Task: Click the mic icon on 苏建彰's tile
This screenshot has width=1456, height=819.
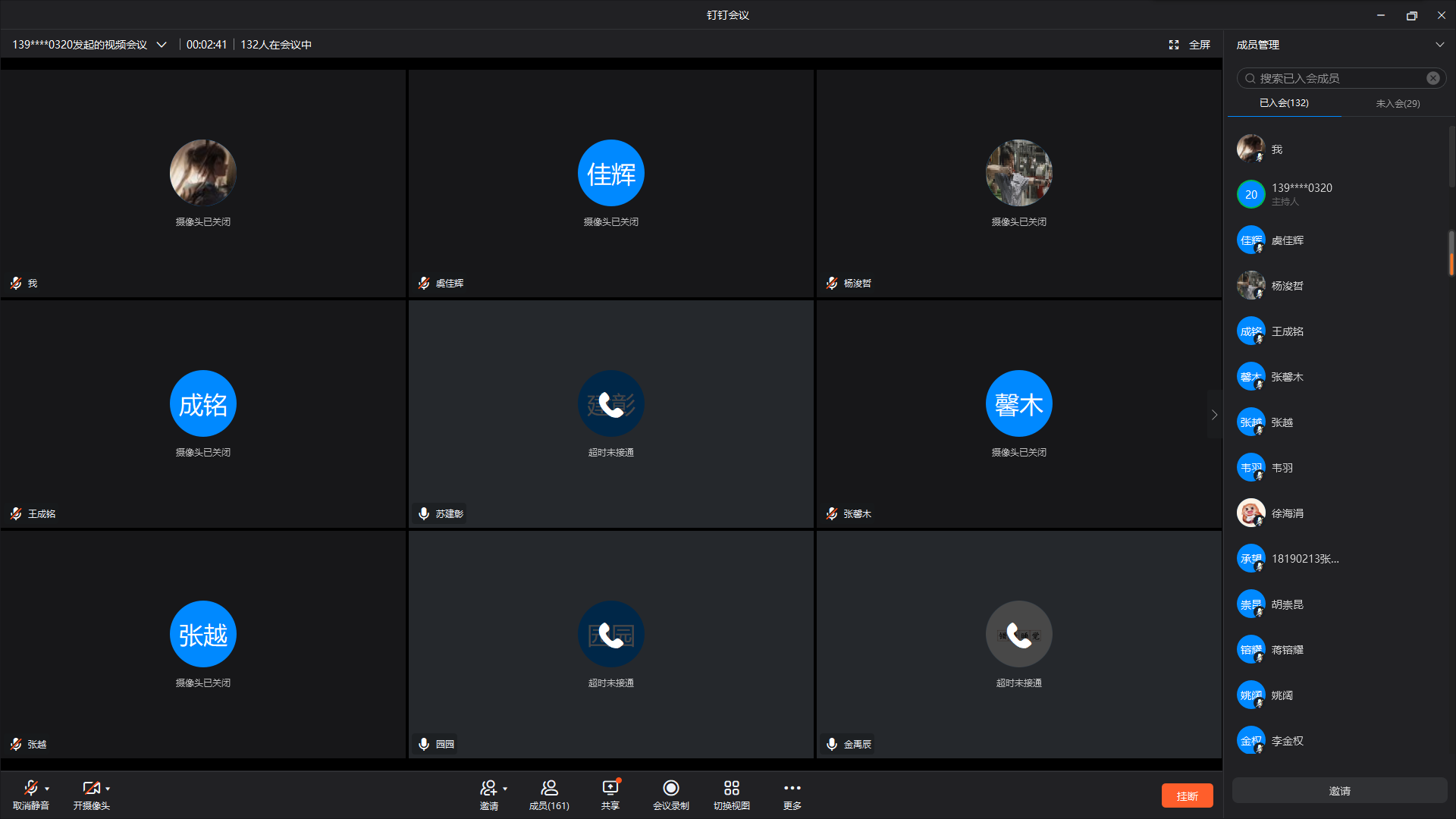Action: click(x=424, y=513)
